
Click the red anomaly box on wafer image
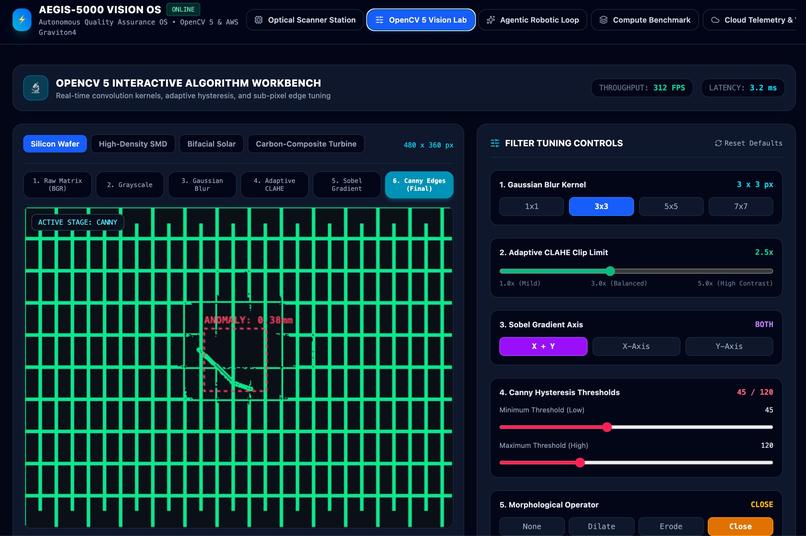[x=235, y=360]
